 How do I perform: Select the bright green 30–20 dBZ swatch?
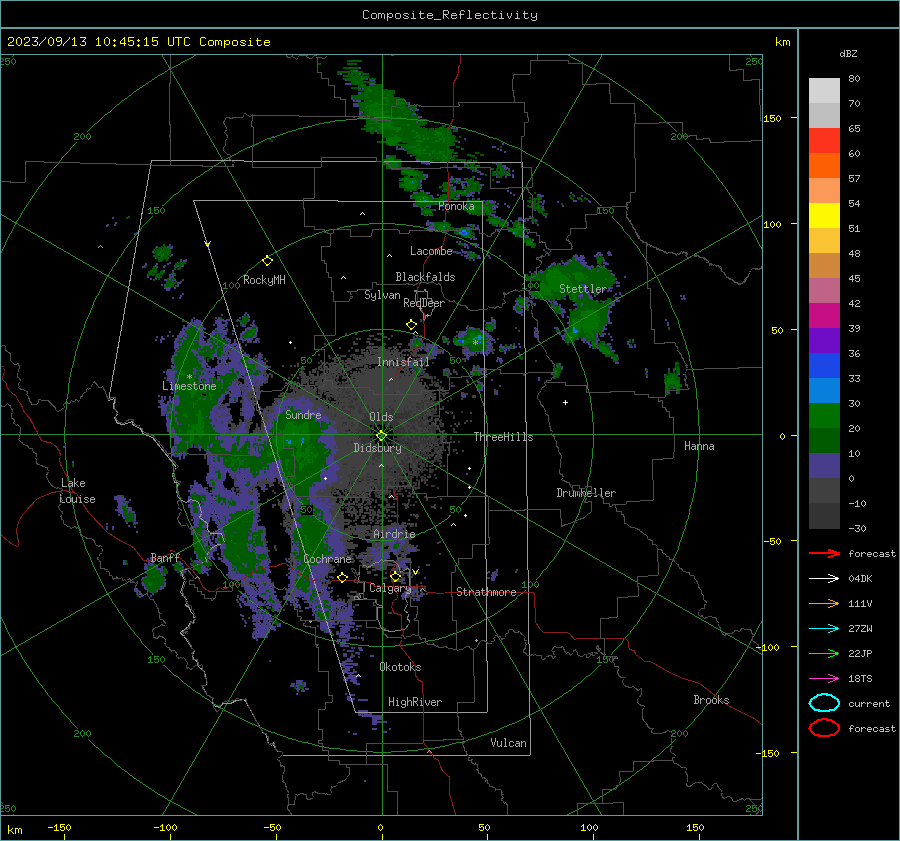coord(824,415)
